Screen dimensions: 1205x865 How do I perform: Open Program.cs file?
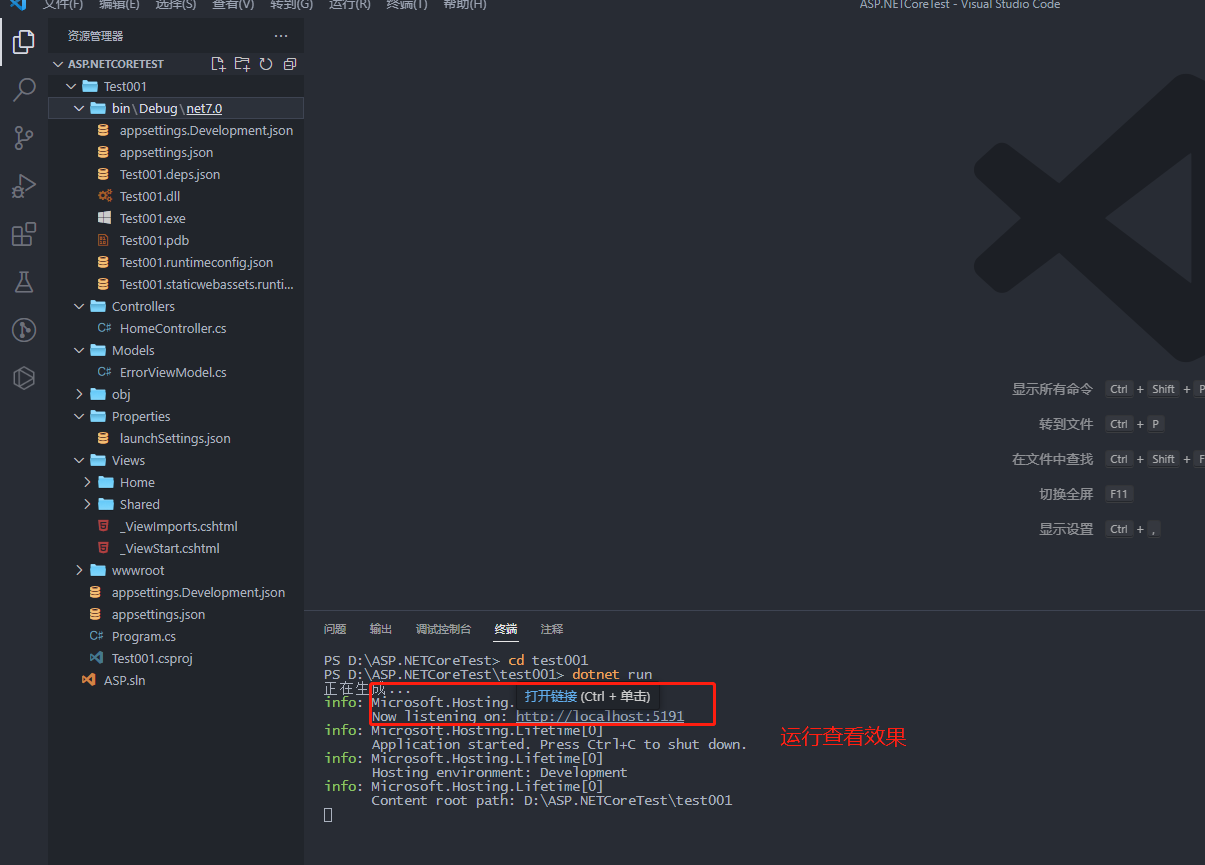coord(144,636)
